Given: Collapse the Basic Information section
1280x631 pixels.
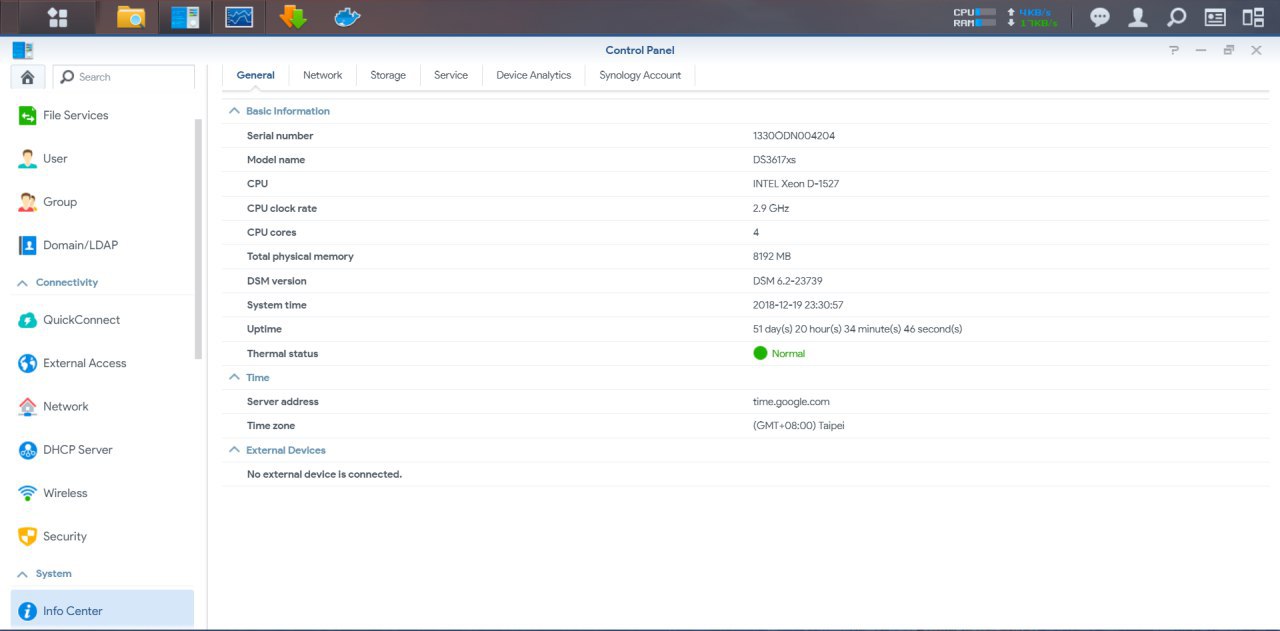Looking at the screenshot, I should coord(235,111).
